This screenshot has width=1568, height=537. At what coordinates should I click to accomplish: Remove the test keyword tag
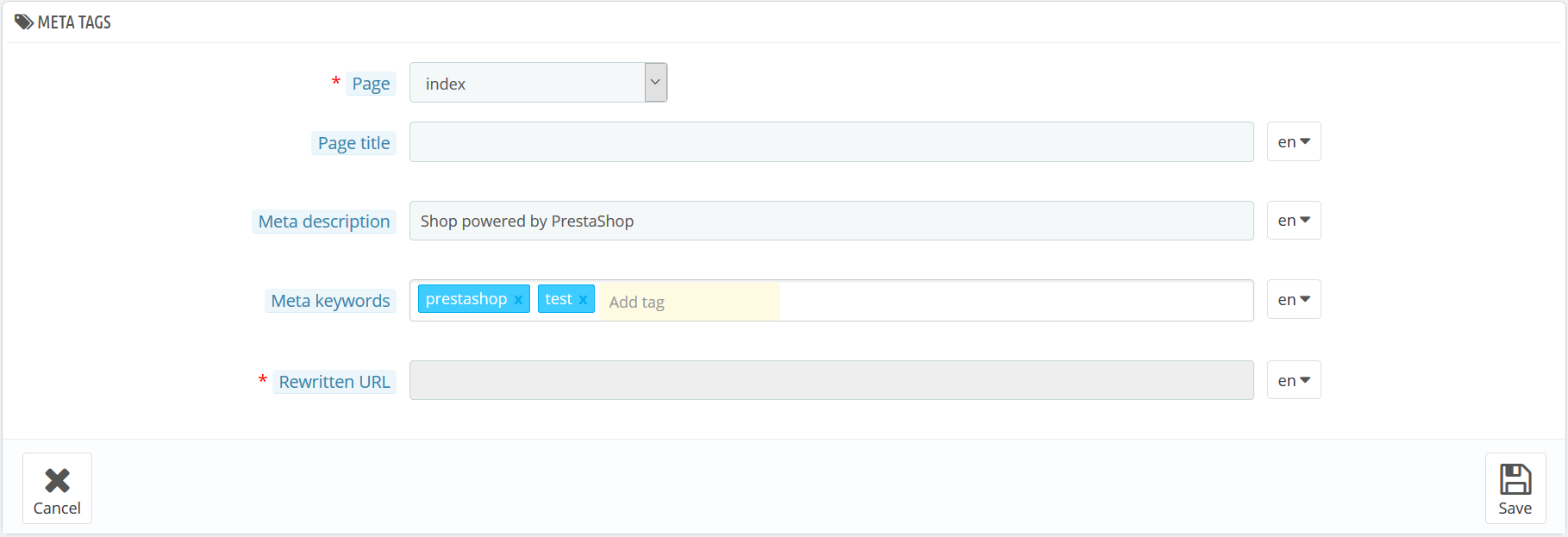coord(583,300)
